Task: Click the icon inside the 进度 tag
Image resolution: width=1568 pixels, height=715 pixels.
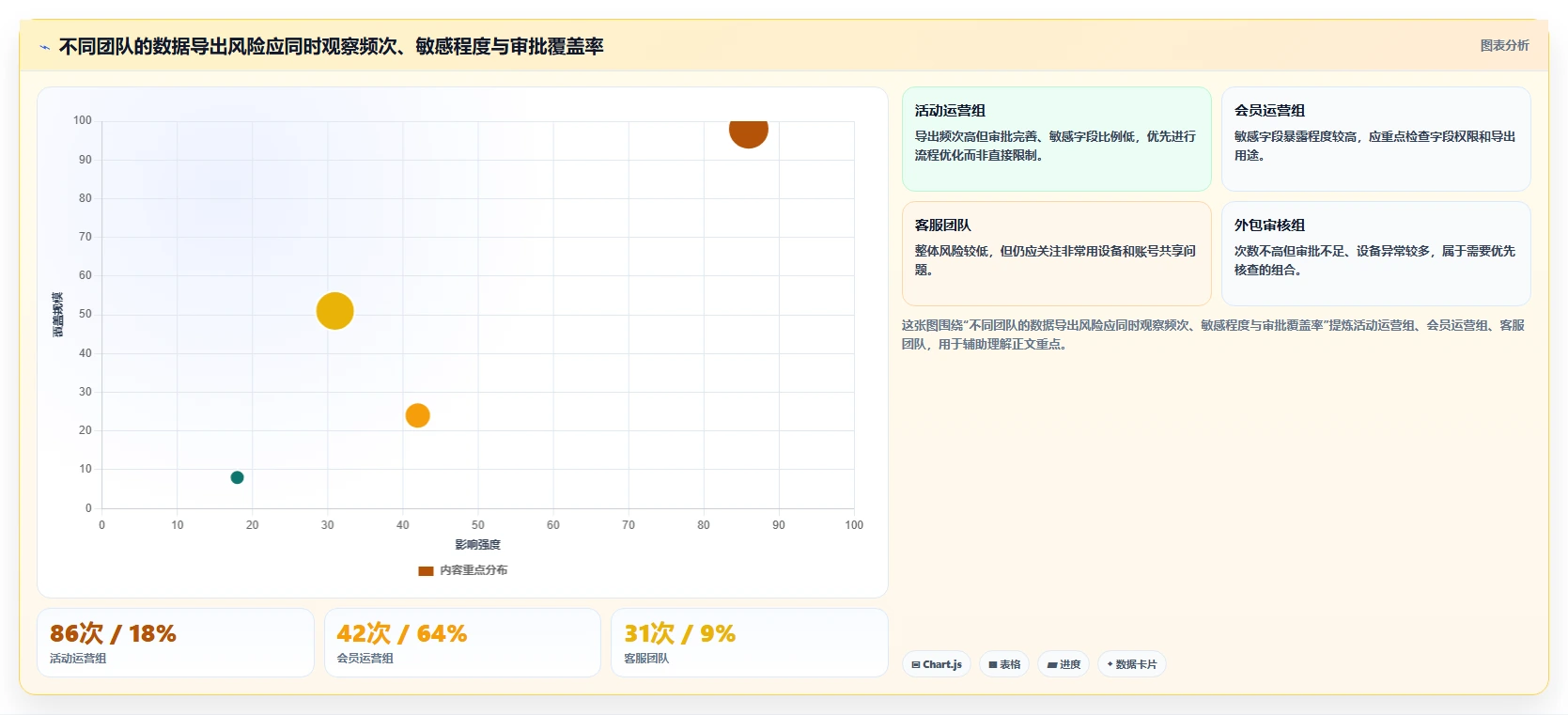Action: (x=1051, y=664)
